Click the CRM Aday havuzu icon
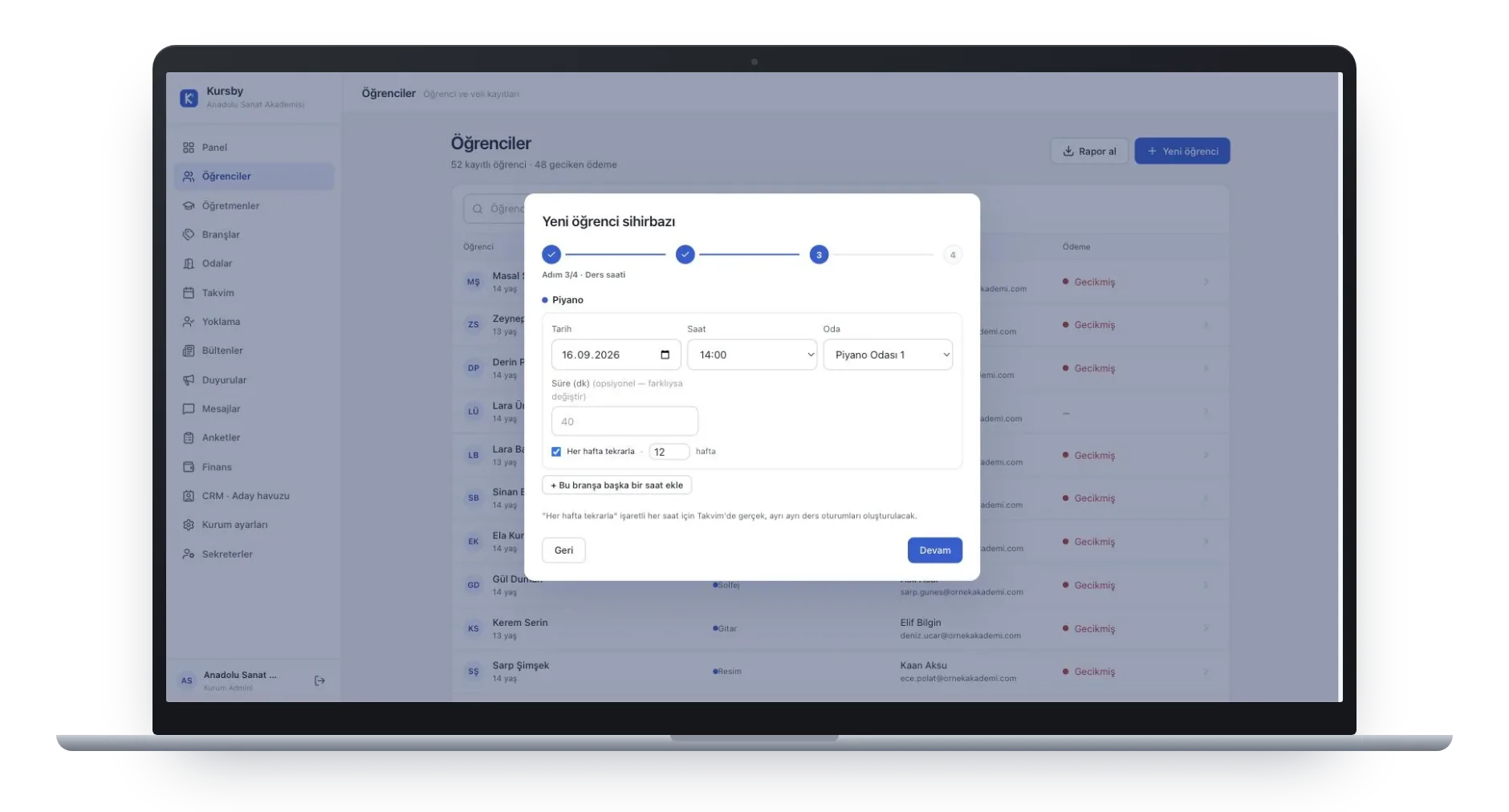The width and height of the screenshot is (1509, 812). [189, 496]
